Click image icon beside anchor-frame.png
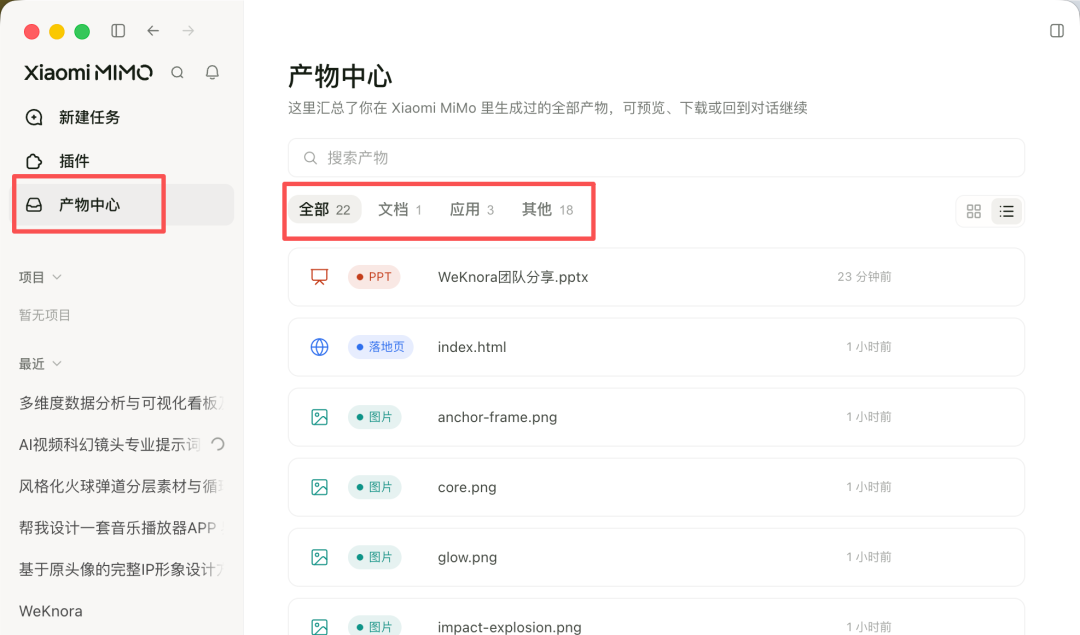The height and width of the screenshot is (635, 1080). (x=319, y=417)
